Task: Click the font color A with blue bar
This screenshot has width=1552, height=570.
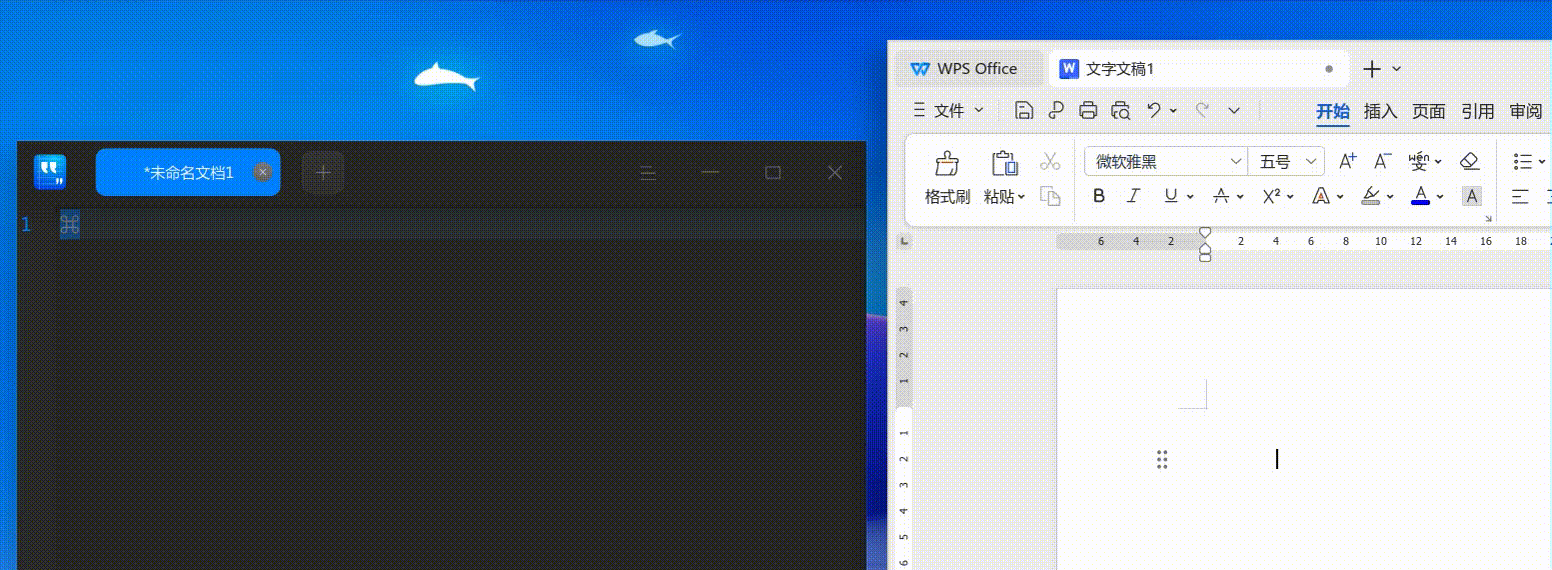Action: 1420,196
